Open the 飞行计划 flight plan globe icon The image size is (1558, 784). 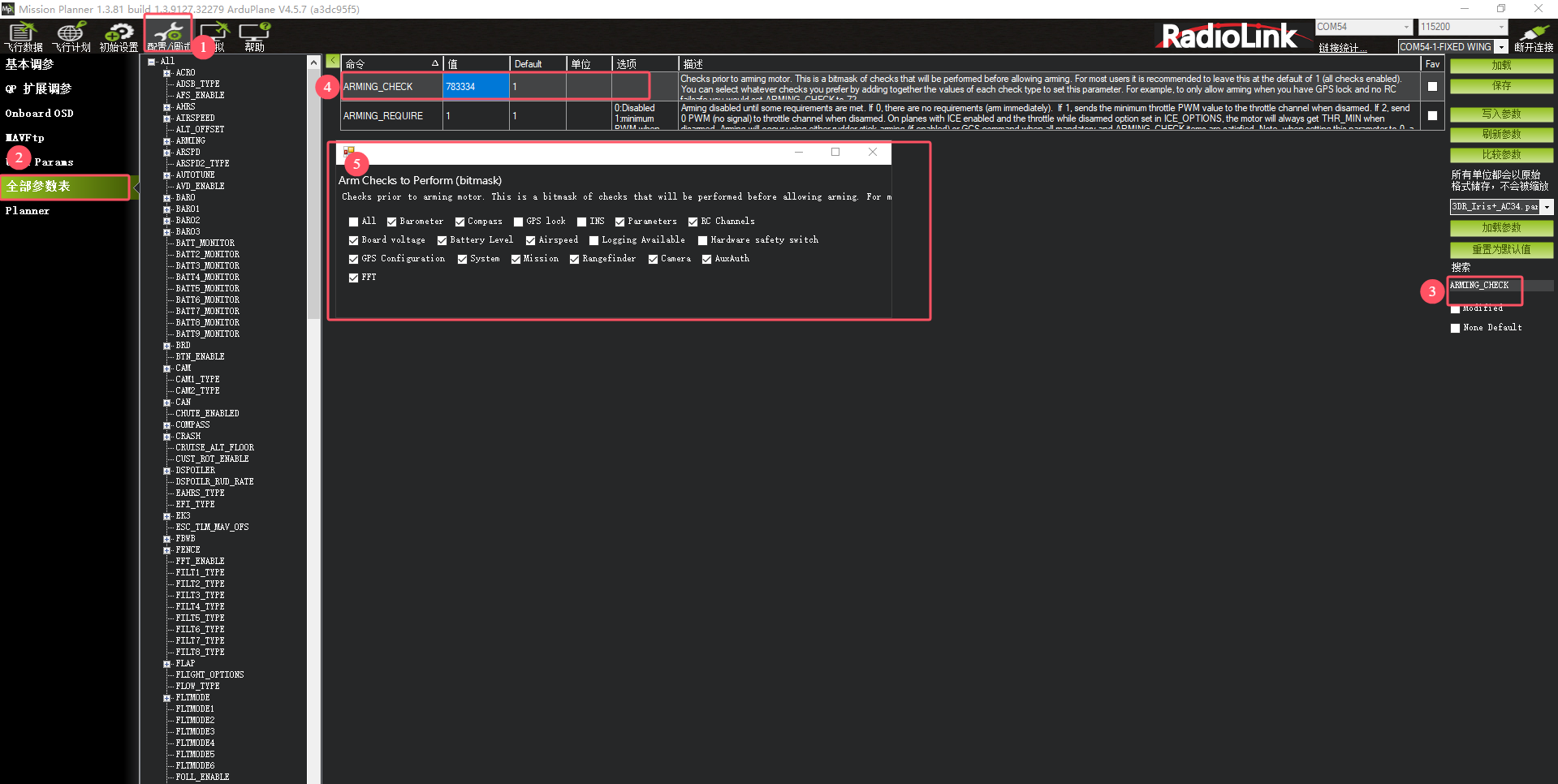point(71,37)
